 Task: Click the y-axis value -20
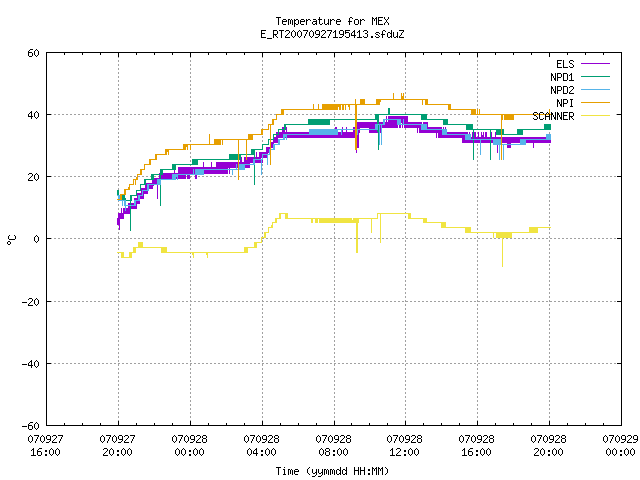pos(31,302)
